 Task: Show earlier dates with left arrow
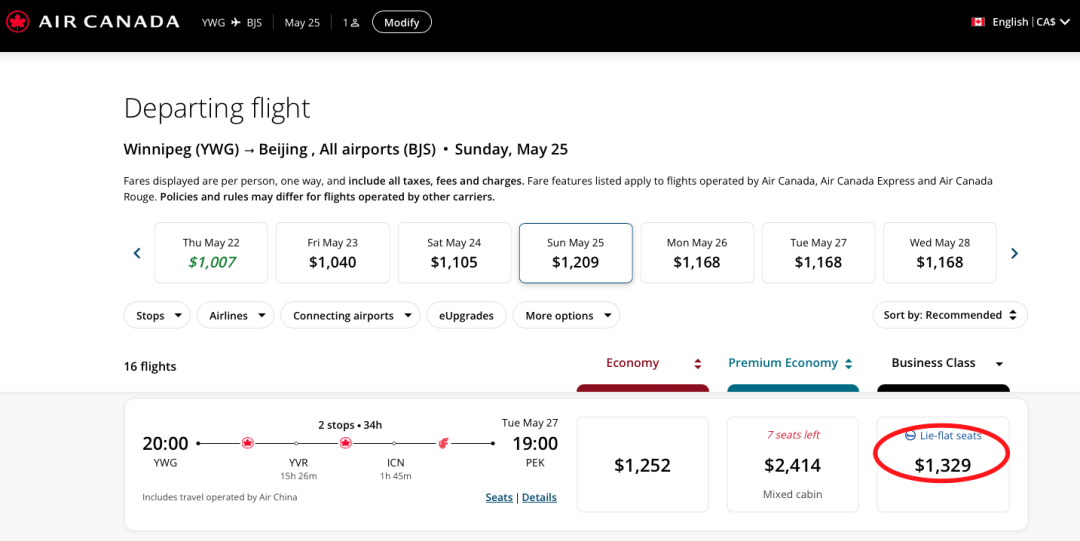(137, 253)
